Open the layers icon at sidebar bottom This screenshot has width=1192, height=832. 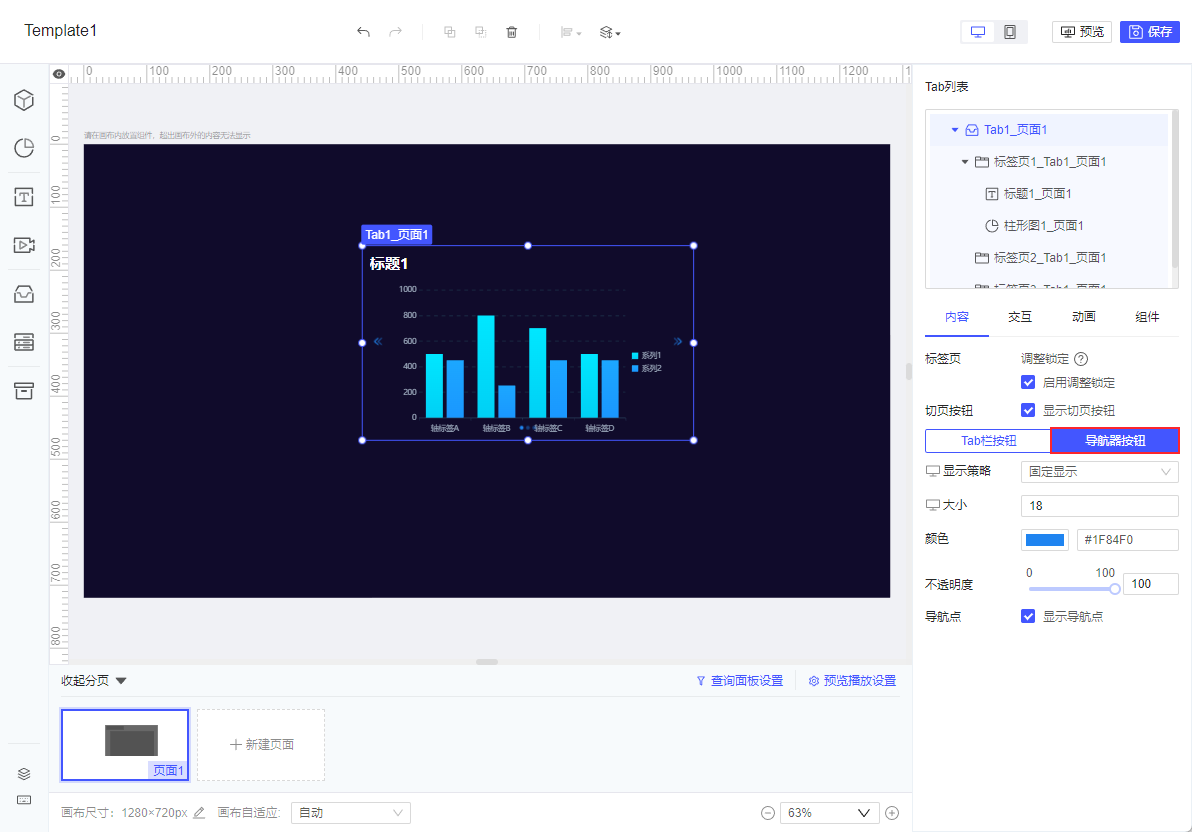(x=24, y=774)
